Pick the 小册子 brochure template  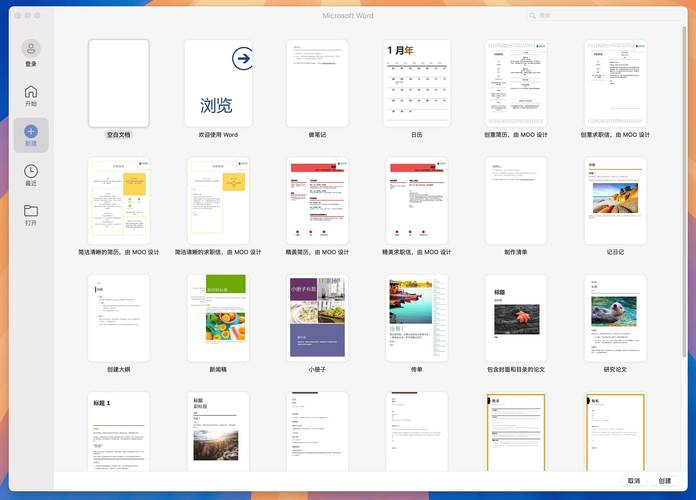[x=317, y=317]
